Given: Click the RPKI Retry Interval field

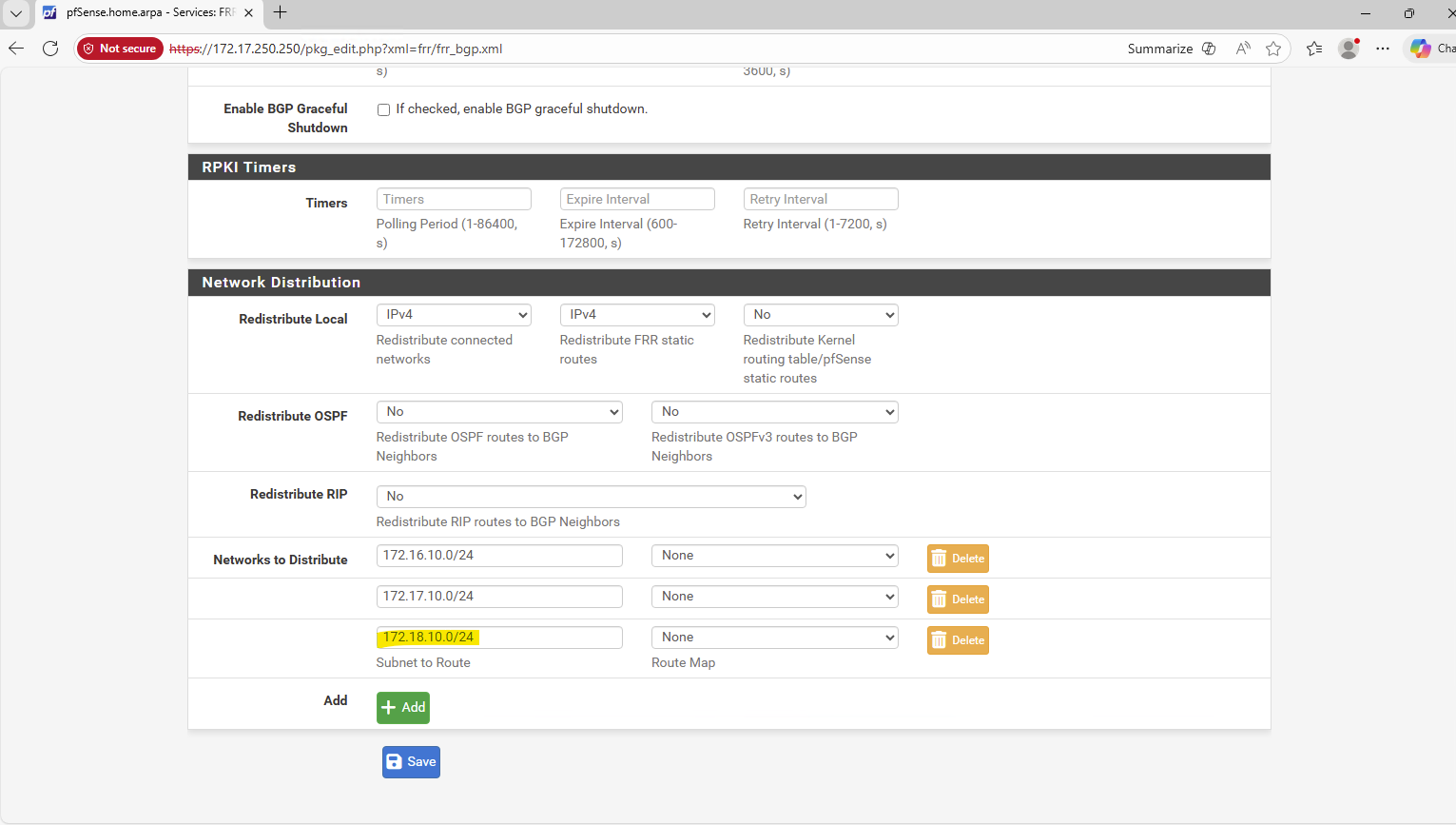Looking at the screenshot, I should point(820,199).
